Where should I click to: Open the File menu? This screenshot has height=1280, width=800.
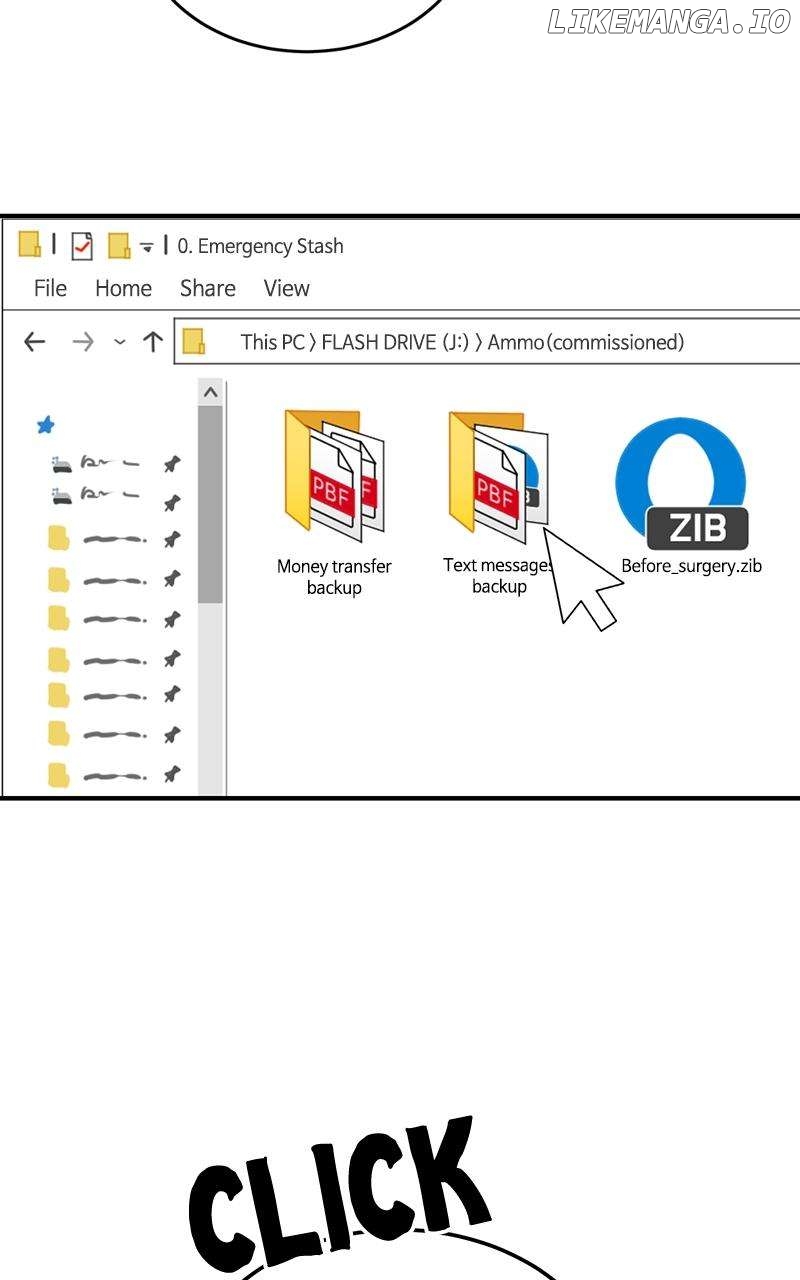[x=50, y=288]
